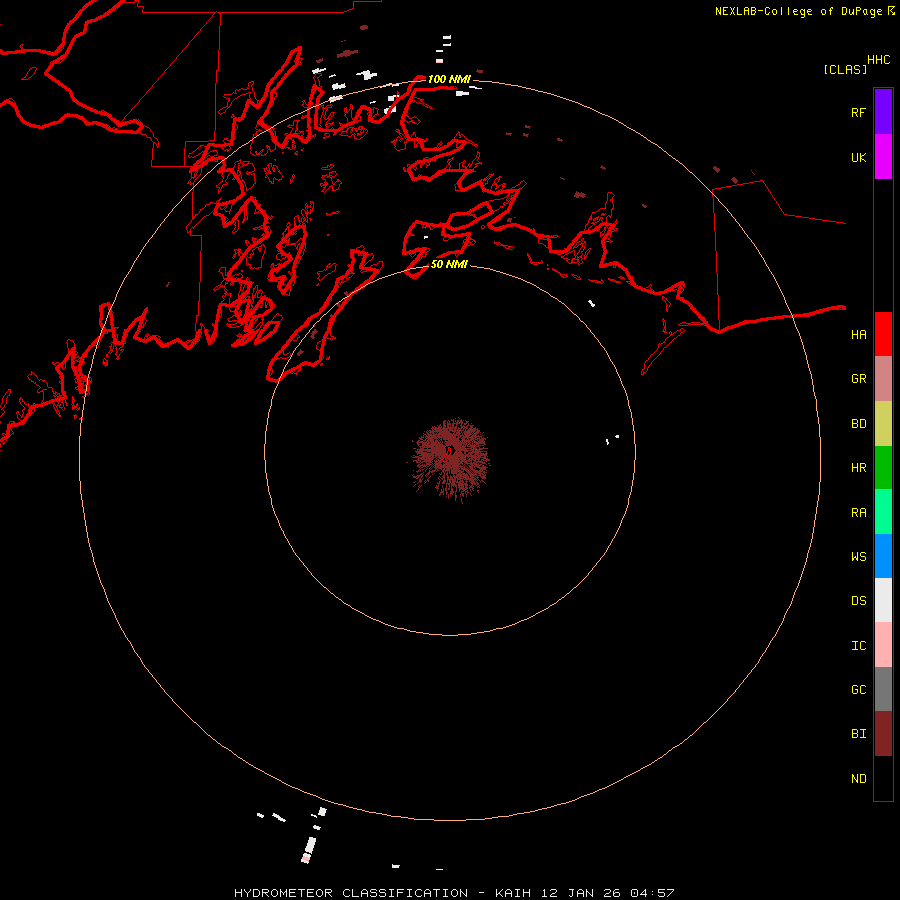
Task: Click the NEXLAB-College of DuPage credit
Action: (x=798, y=11)
